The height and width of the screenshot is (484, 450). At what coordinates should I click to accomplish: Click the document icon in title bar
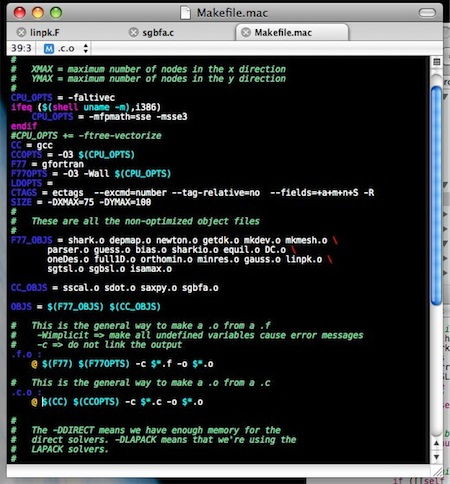[x=185, y=13]
